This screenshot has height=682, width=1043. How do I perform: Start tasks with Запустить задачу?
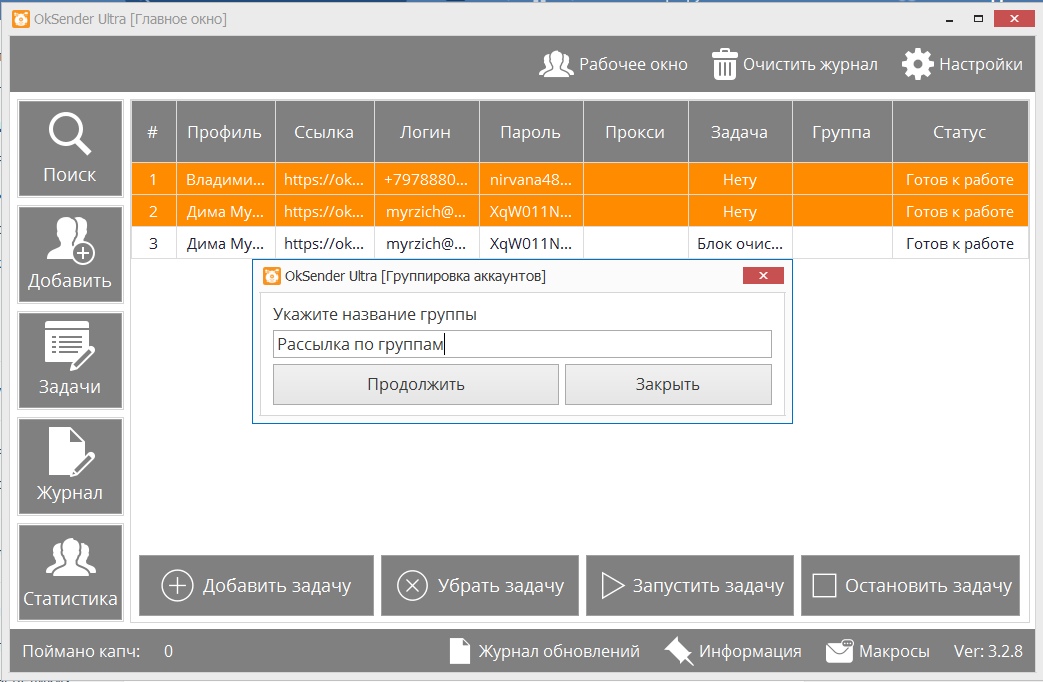click(x=689, y=586)
